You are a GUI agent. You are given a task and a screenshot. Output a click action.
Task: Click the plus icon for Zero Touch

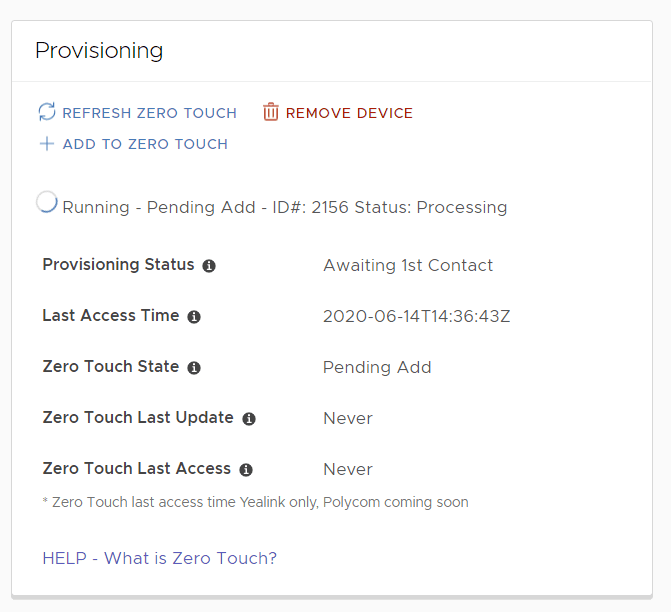point(47,144)
